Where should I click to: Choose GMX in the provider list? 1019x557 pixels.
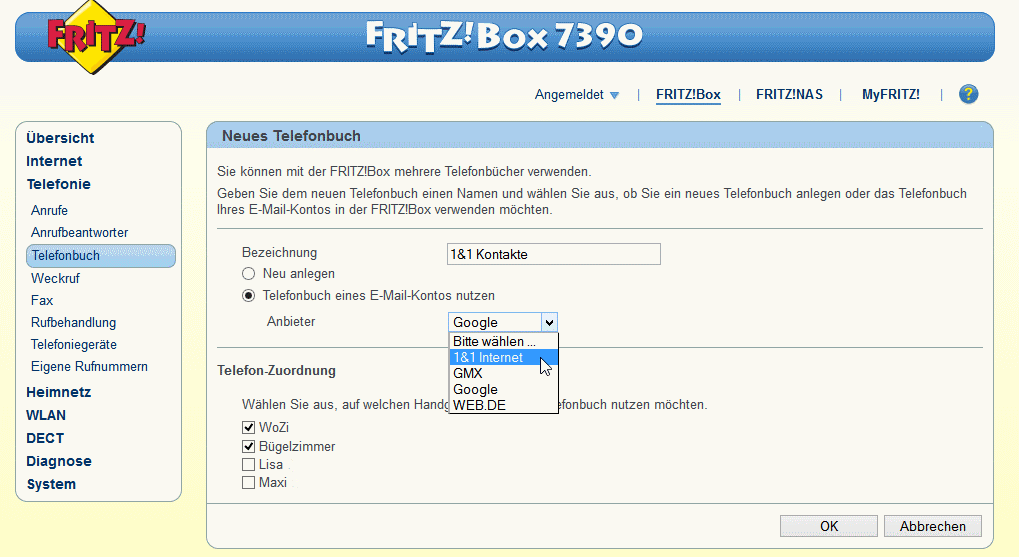[x=468, y=374]
